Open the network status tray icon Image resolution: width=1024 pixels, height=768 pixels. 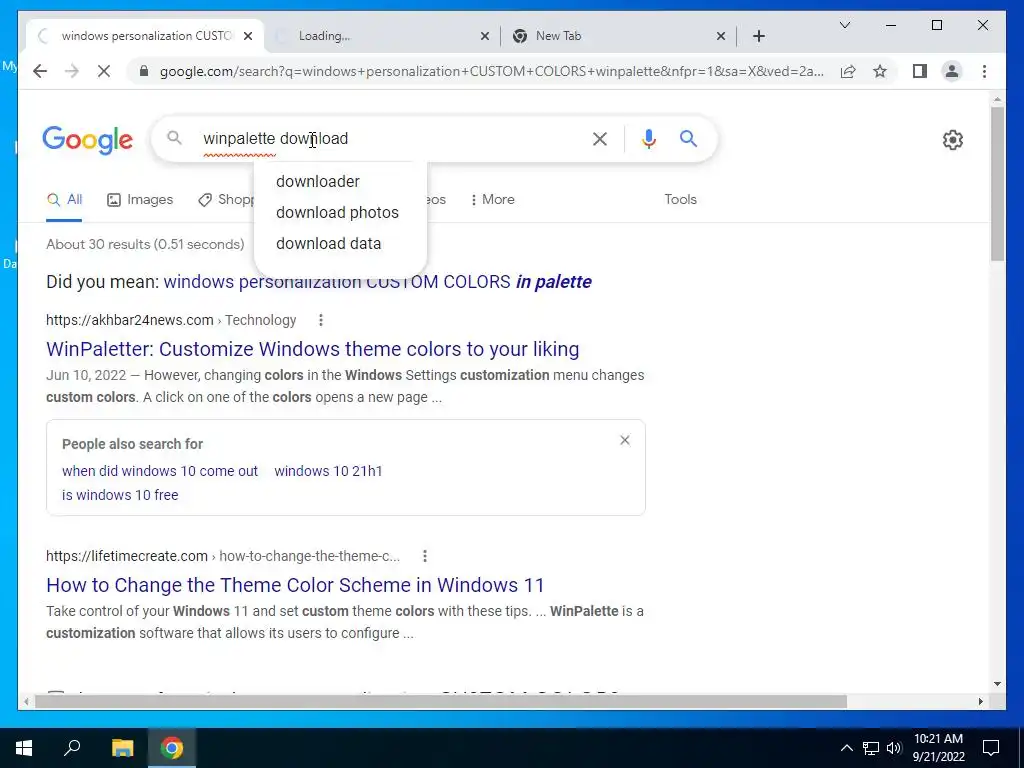(x=871, y=748)
